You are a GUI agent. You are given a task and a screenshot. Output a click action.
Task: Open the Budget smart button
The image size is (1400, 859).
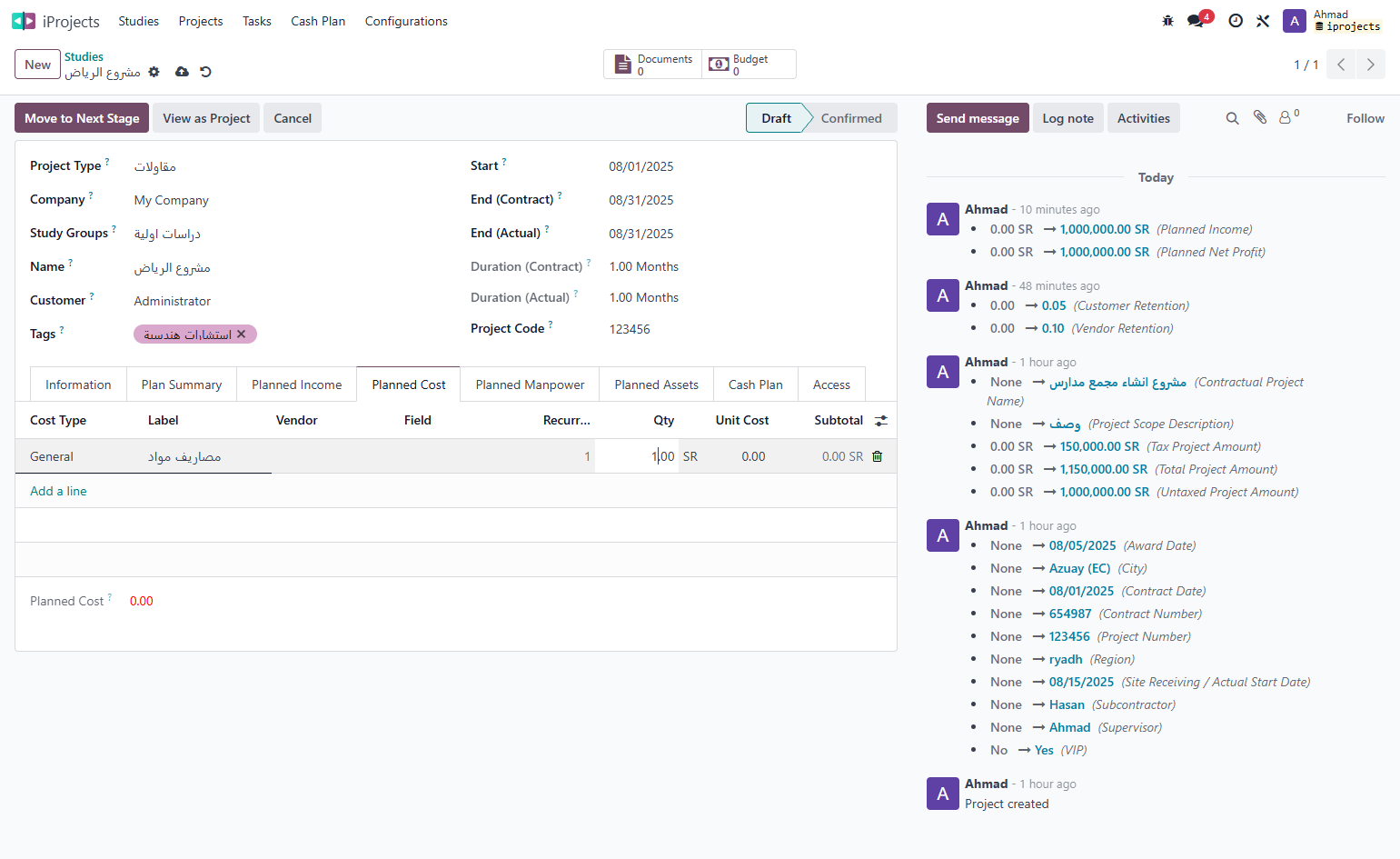pos(749,65)
